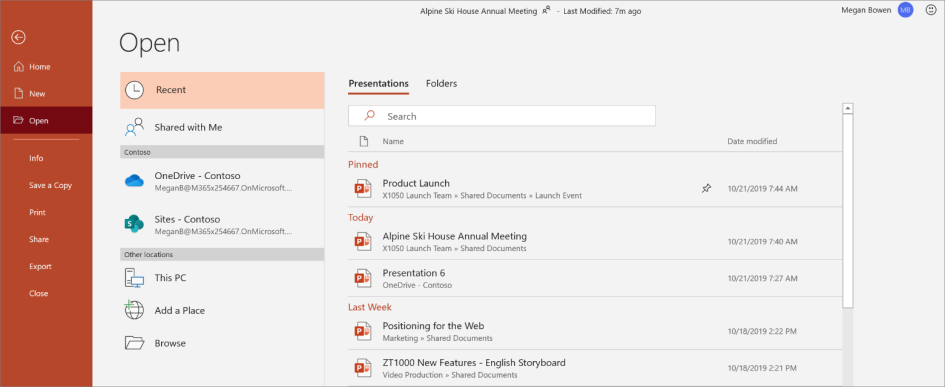The height and width of the screenshot is (387, 945).
Task: Click the 10/18/2019 2:22 PM date
Action: pyautogui.click(x=762, y=331)
